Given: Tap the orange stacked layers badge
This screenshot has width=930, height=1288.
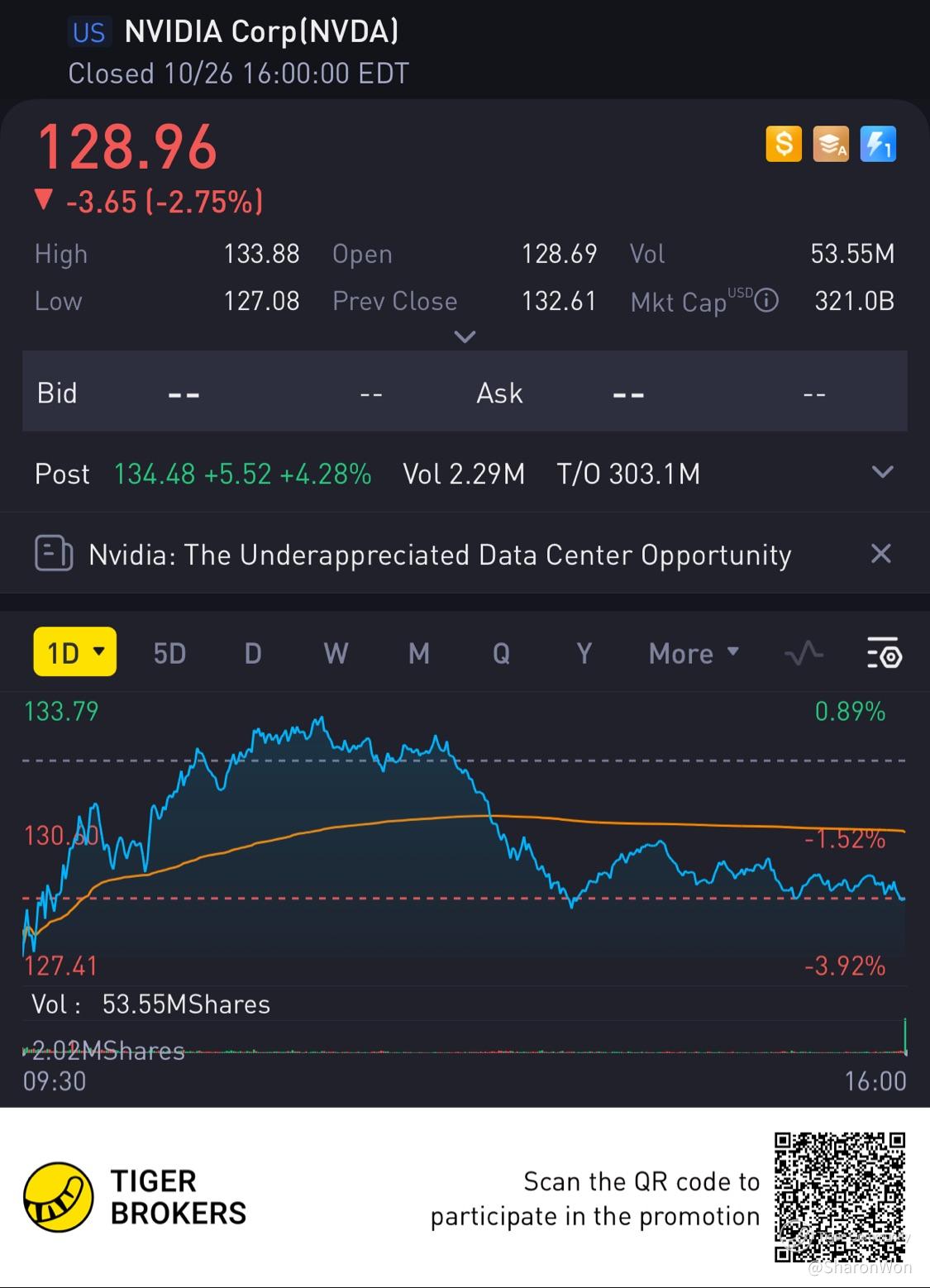Looking at the screenshot, I should point(830,145).
